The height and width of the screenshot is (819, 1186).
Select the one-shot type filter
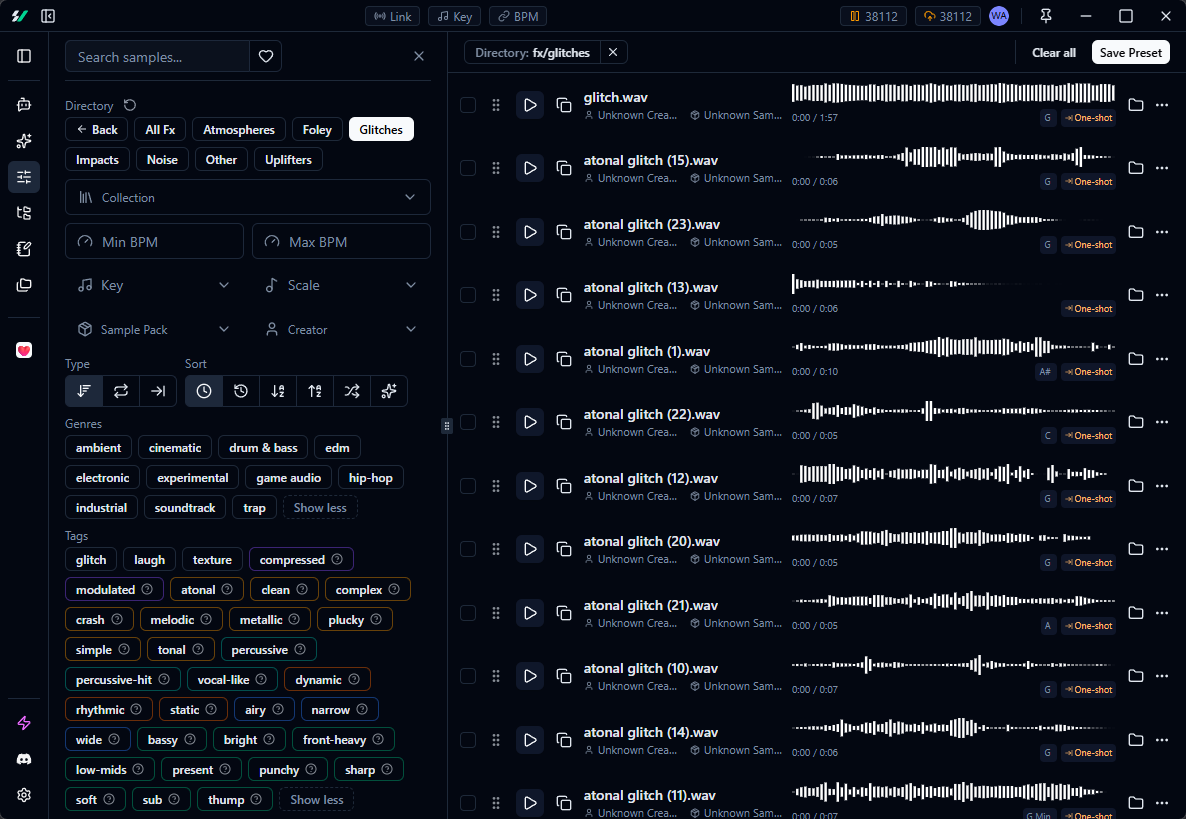[158, 391]
